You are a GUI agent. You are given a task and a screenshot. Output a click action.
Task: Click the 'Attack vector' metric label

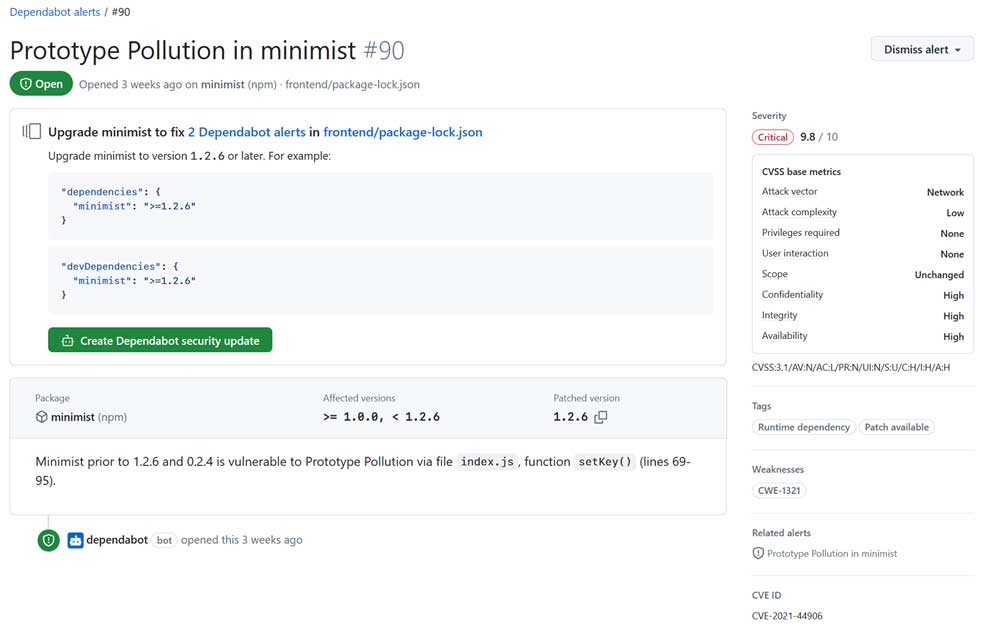click(x=789, y=192)
